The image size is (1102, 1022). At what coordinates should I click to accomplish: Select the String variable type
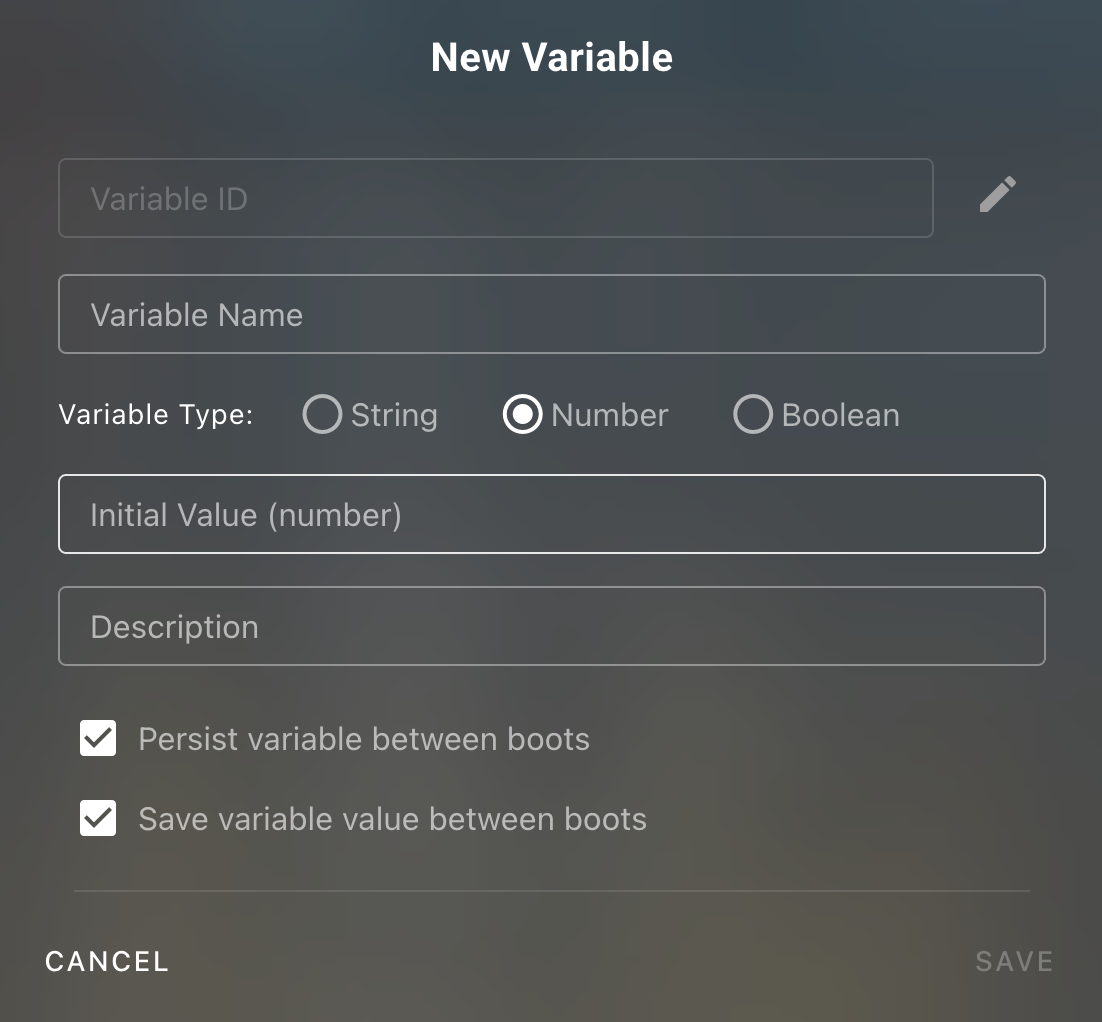click(322, 414)
